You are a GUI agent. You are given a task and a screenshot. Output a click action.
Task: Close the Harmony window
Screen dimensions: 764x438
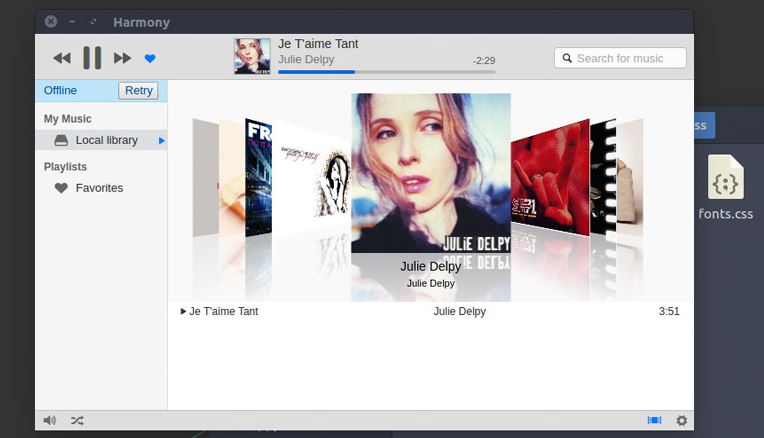51,21
